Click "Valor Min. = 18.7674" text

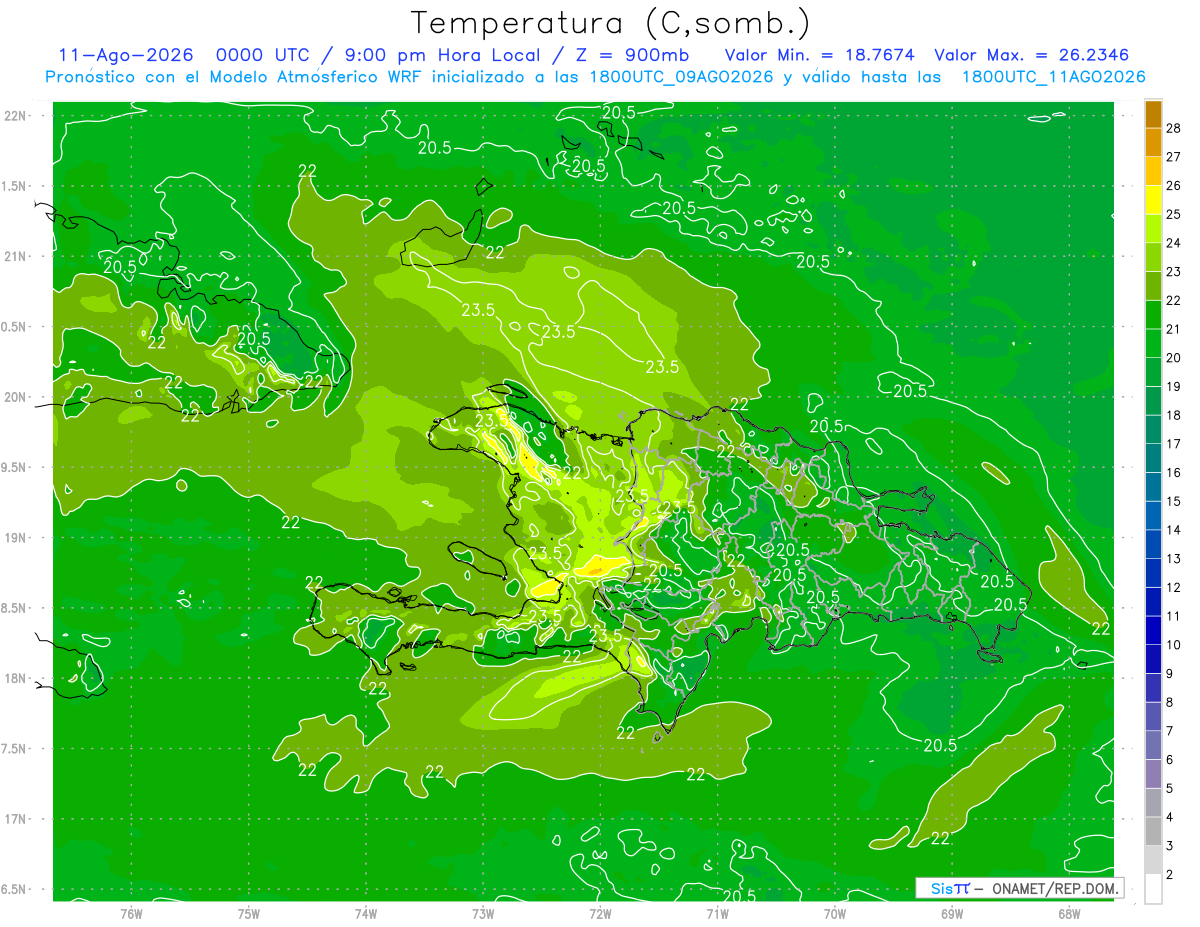[x=819, y=55]
